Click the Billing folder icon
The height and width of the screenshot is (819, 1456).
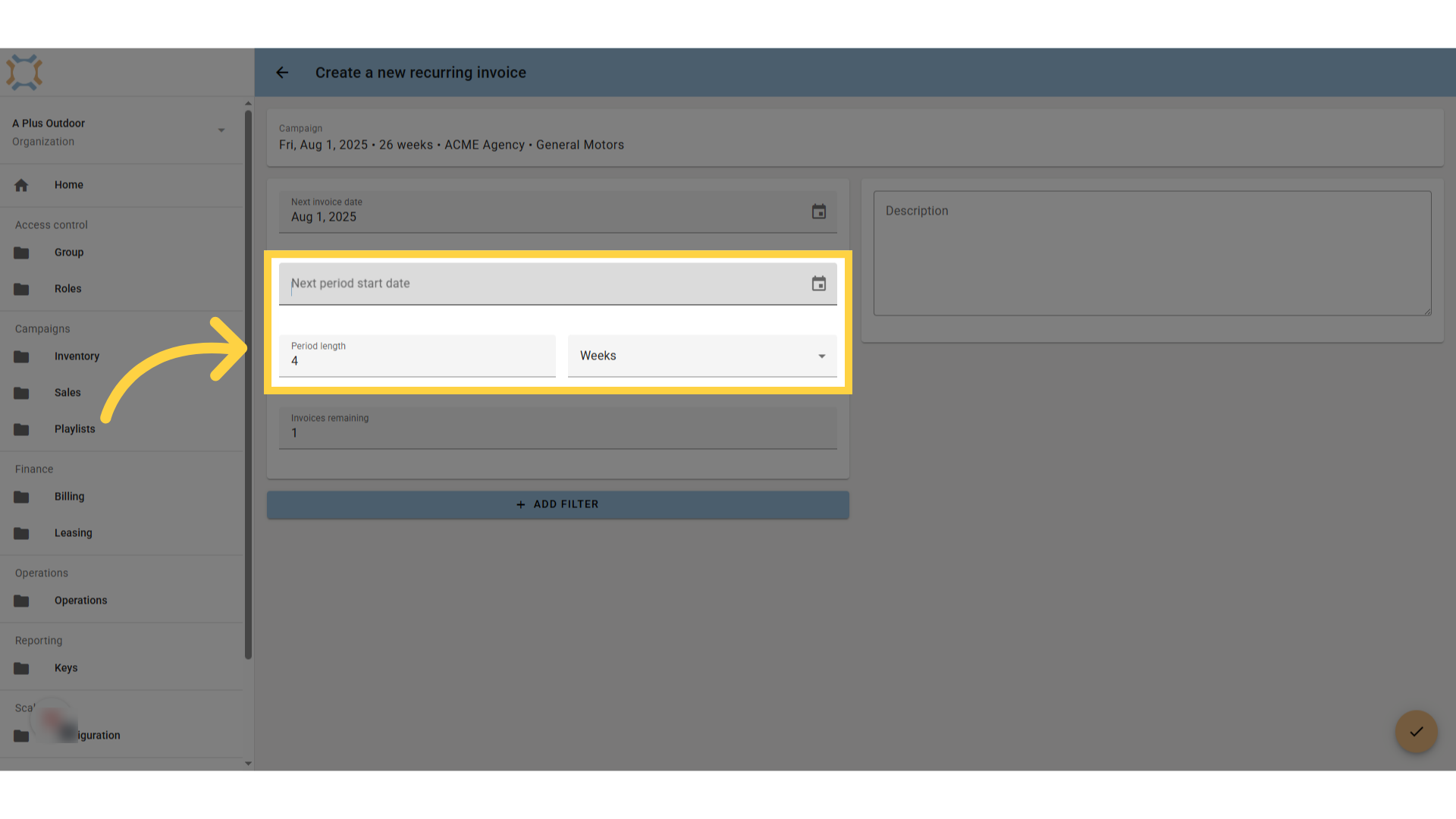21,497
